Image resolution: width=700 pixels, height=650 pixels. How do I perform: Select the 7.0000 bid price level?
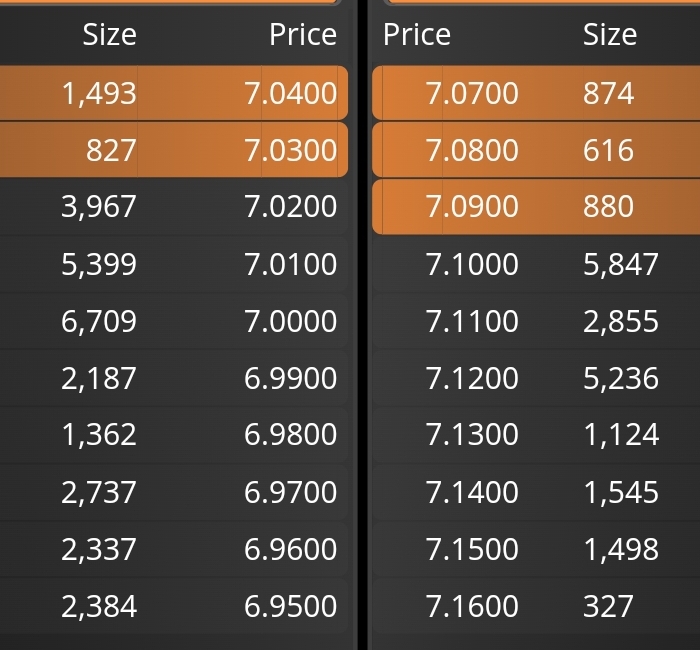coord(174,321)
